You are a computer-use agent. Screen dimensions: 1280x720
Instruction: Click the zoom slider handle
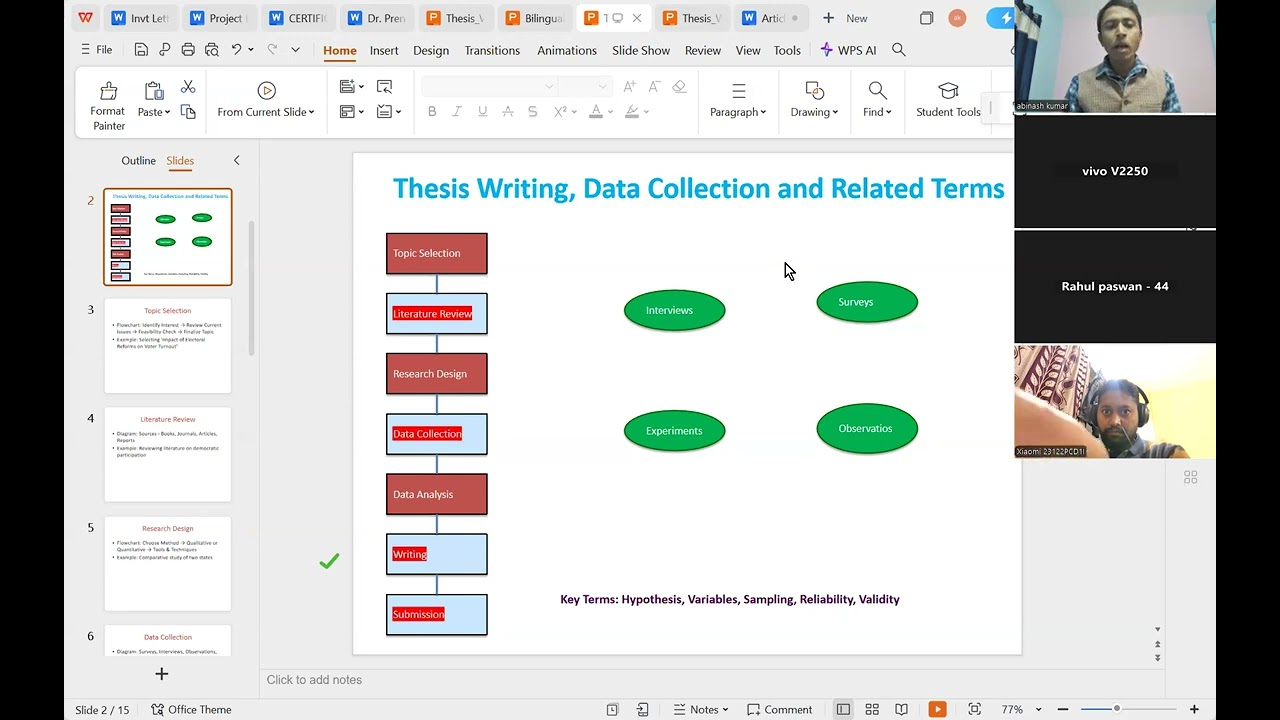[1117, 709]
